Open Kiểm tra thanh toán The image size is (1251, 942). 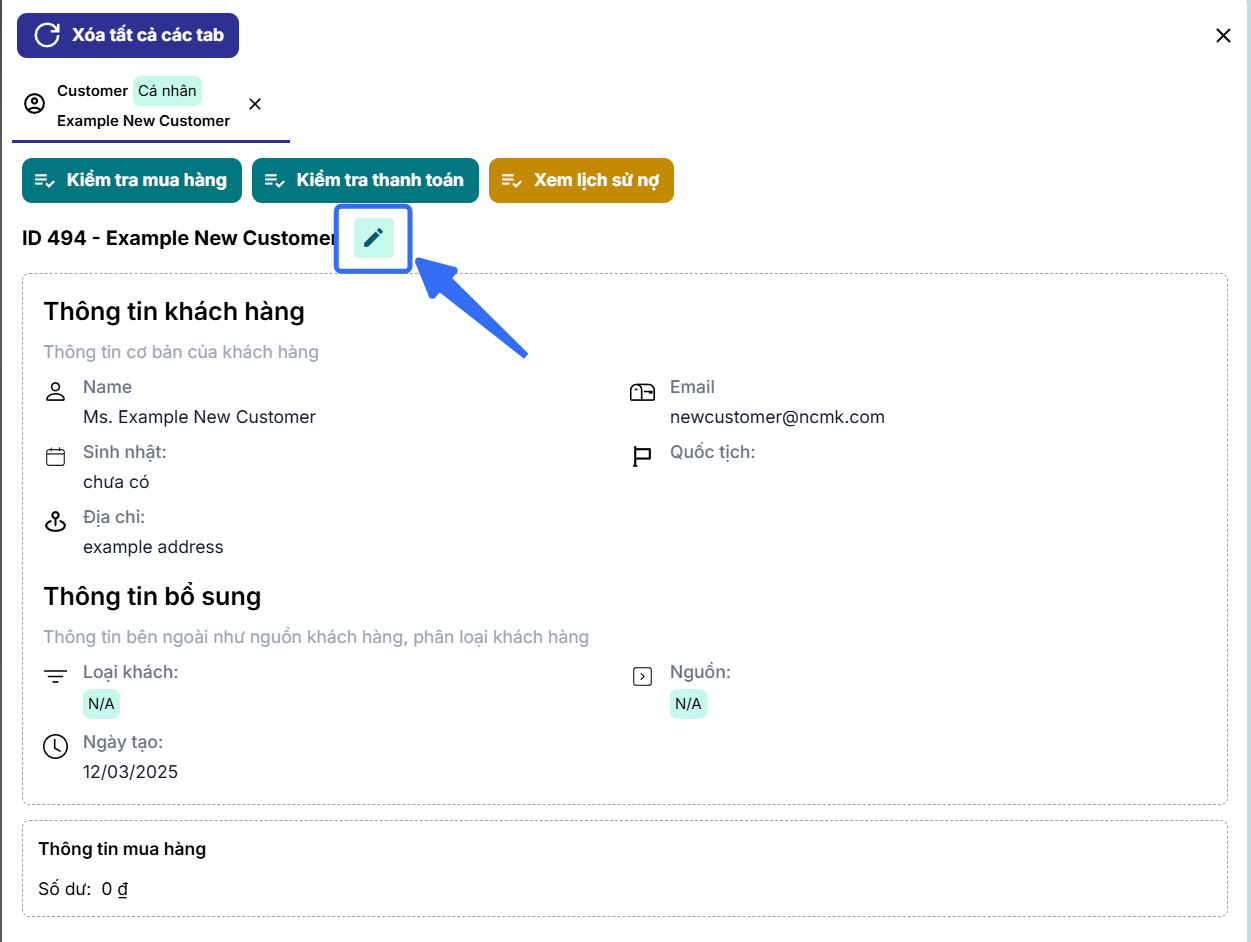click(365, 180)
